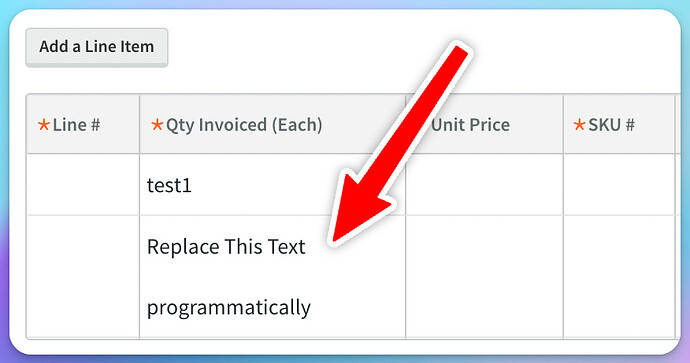The image size is (690, 363).
Task: Click the Add a Line Item button
Action: 97,47
